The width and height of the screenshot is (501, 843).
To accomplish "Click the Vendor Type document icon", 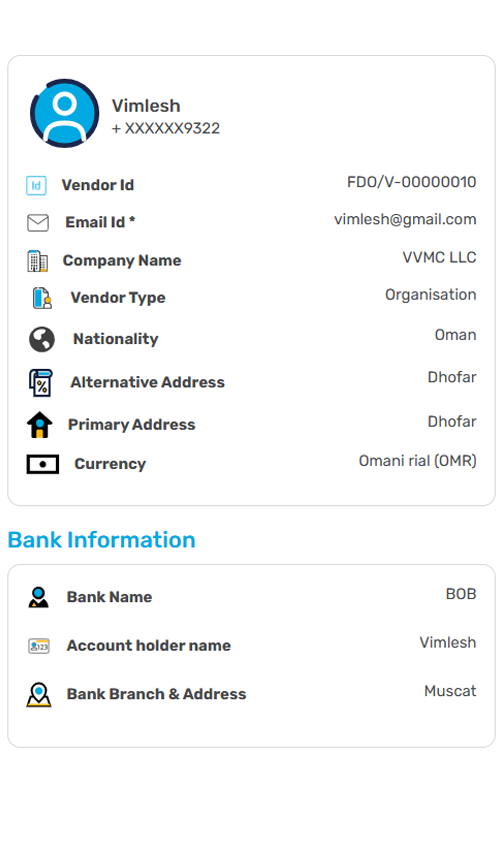I will 42,298.
